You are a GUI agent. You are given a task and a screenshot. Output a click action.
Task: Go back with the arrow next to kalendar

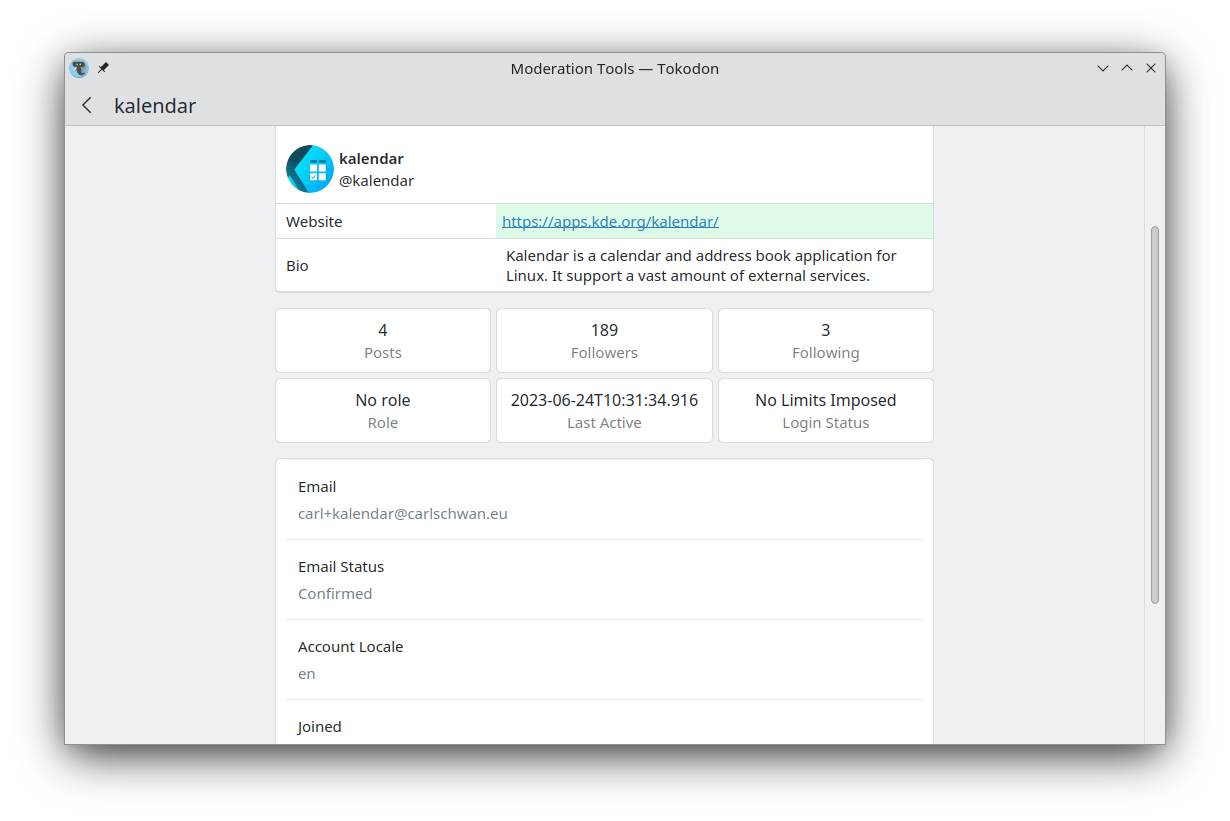[87, 105]
